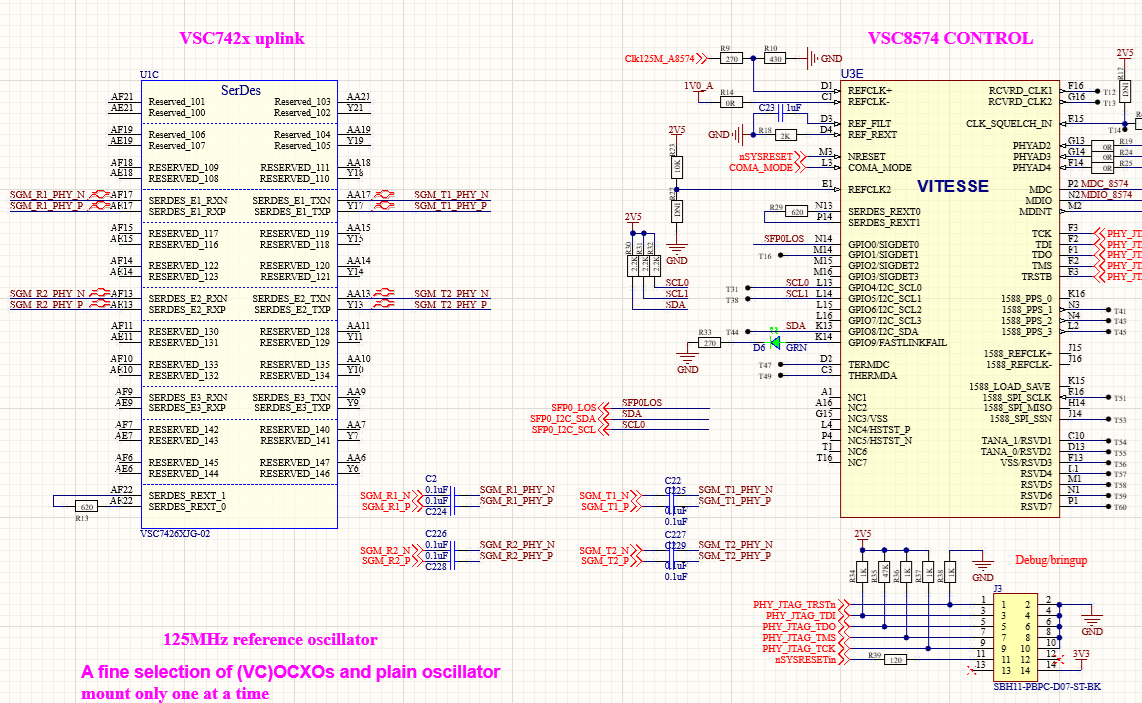Click the 1588_LOAD_SAVE pin label
The height and width of the screenshot is (703, 1142).
[1009, 387]
